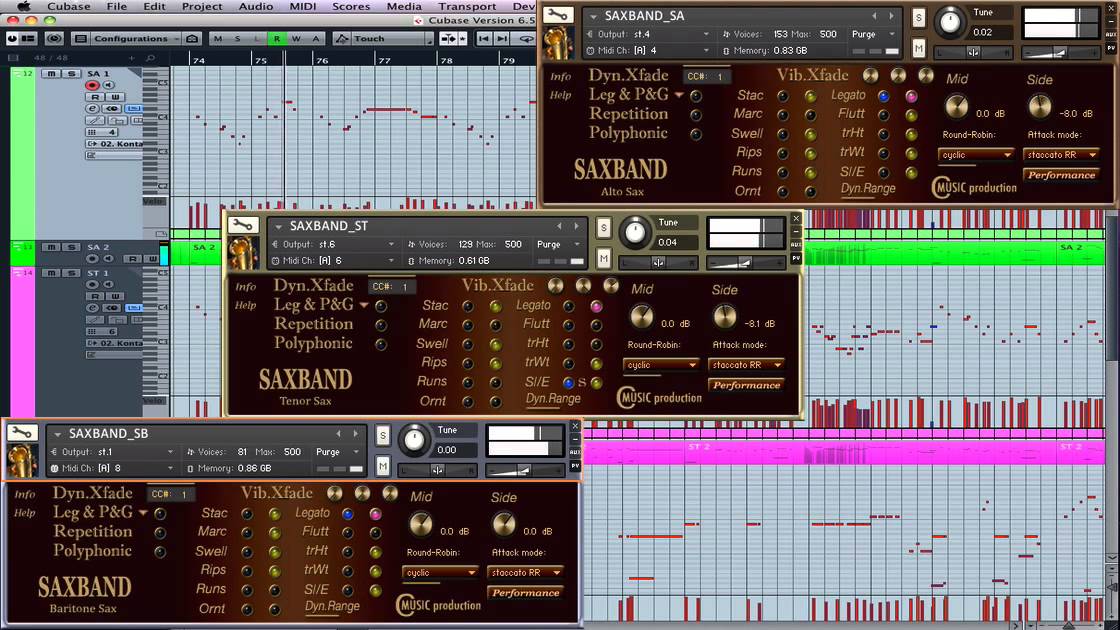Click the camera snapshot icon after Configurations
The image size is (1120, 630).
[192, 39]
